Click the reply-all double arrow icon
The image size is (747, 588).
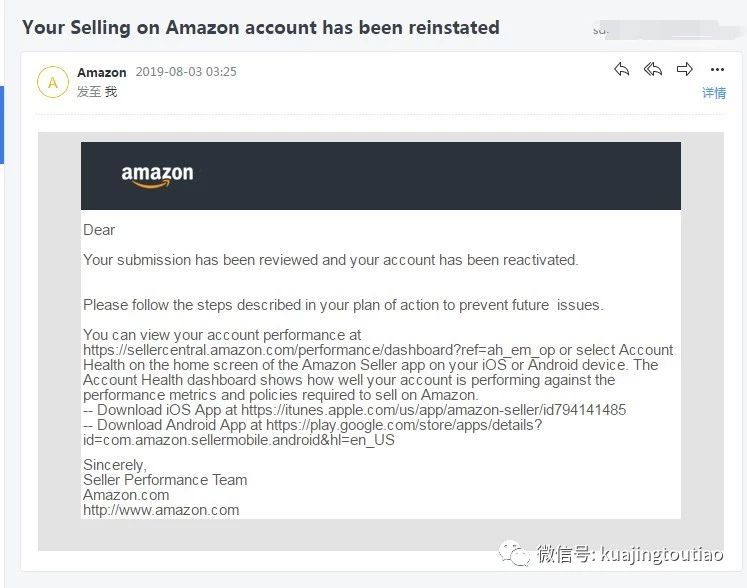(x=653, y=70)
